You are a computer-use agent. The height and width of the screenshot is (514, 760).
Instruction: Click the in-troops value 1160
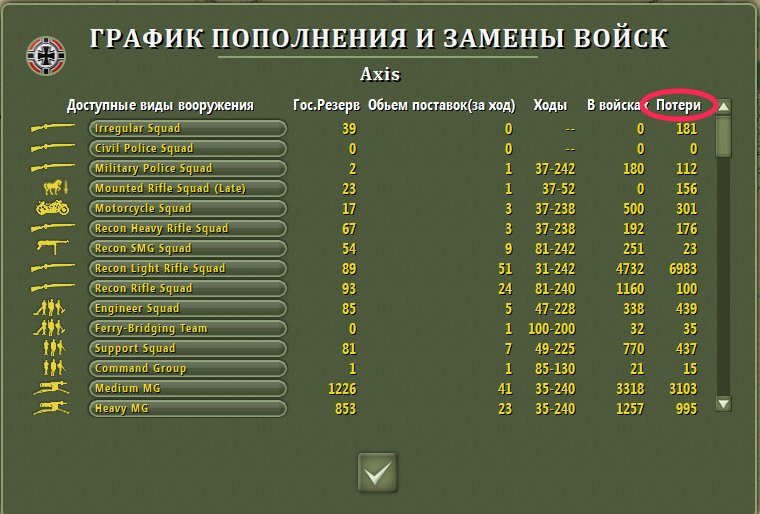point(630,289)
